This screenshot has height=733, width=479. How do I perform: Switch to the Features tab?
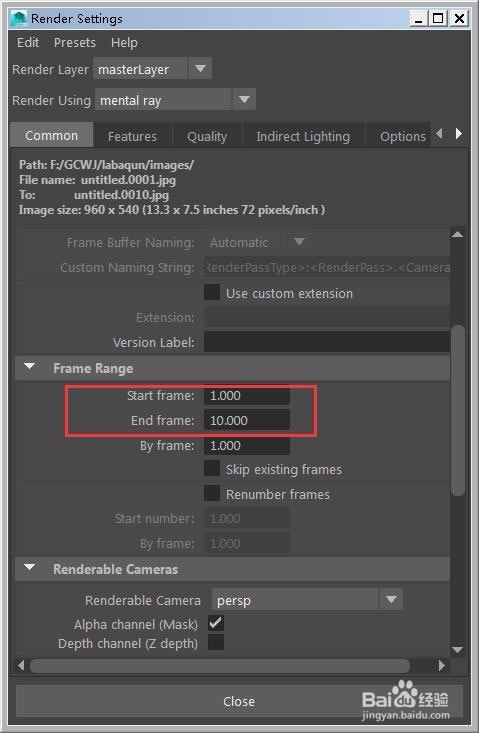pyautogui.click(x=132, y=137)
